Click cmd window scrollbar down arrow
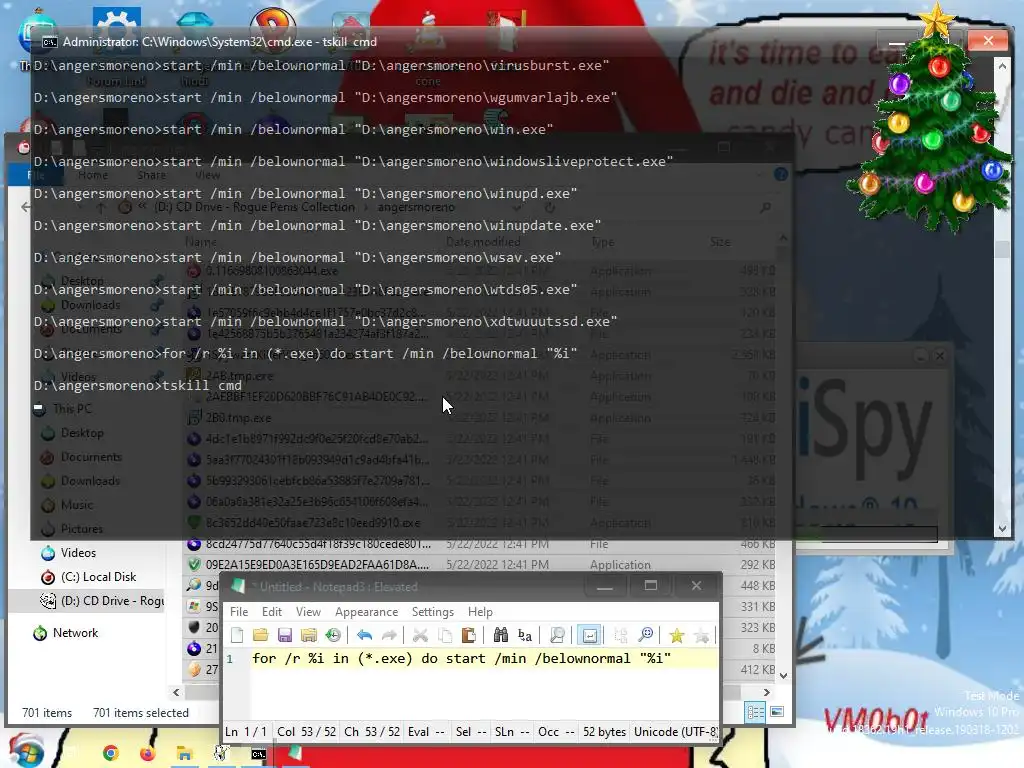The height and width of the screenshot is (768, 1024). click(1002, 530)
